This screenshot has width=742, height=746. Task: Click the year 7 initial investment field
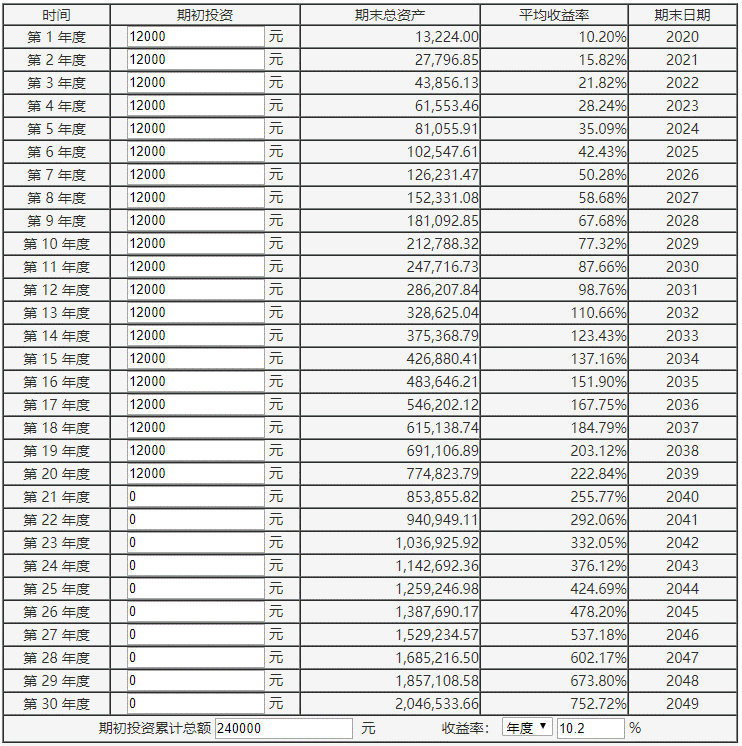(195, 175)
